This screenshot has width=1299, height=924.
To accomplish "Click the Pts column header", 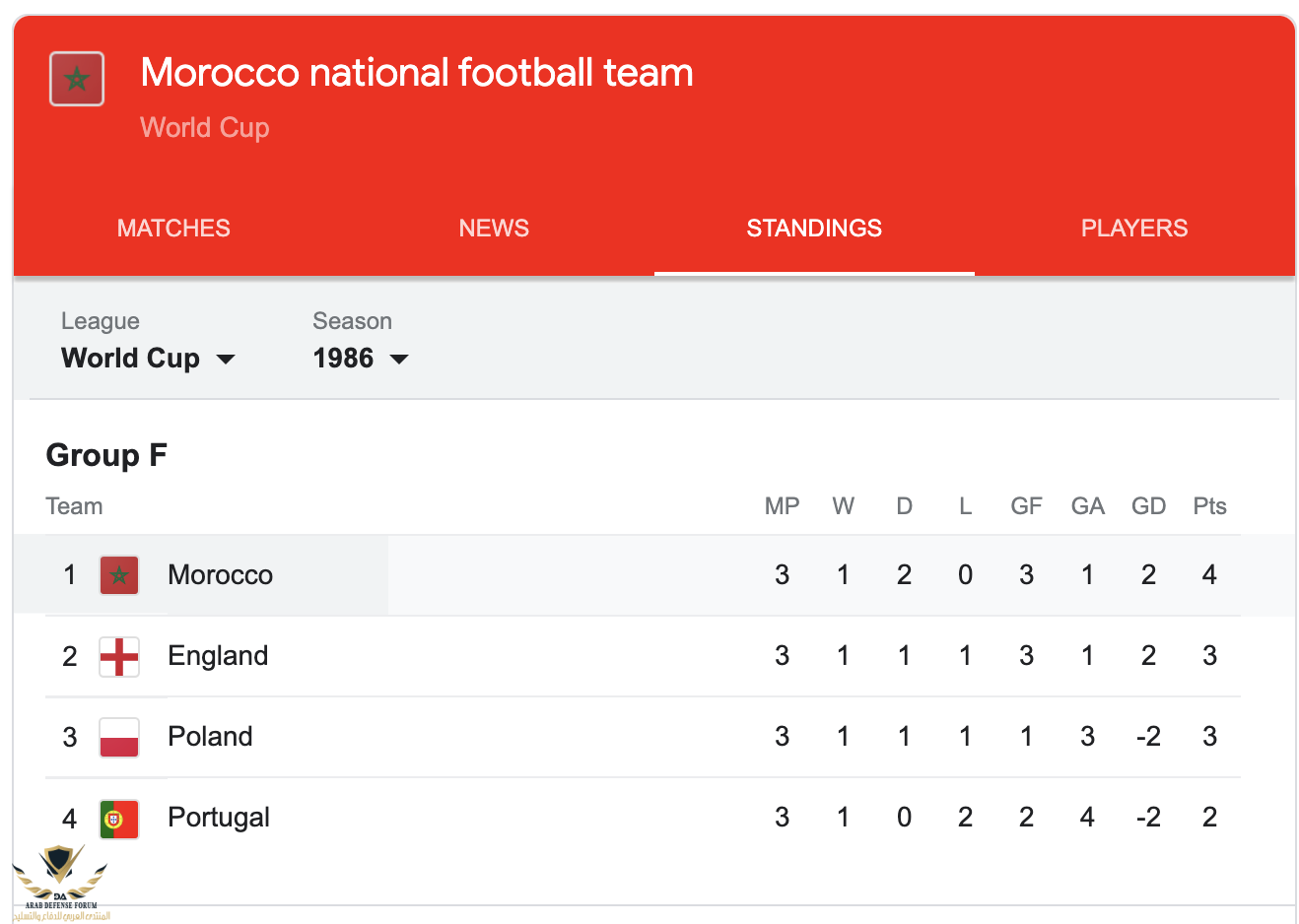I will click(1209, 506).
